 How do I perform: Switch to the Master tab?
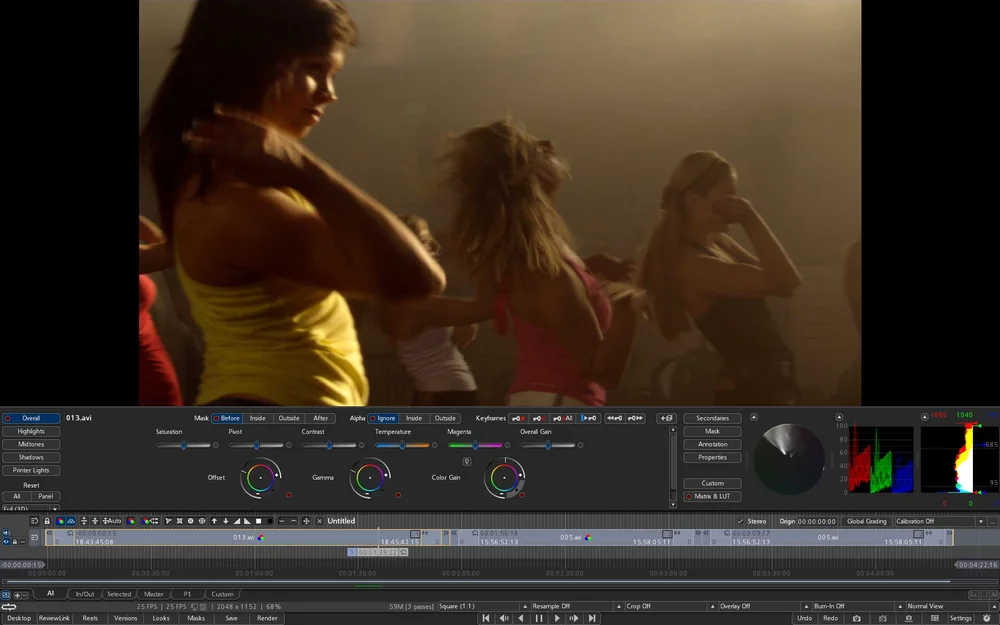point(154,594)
